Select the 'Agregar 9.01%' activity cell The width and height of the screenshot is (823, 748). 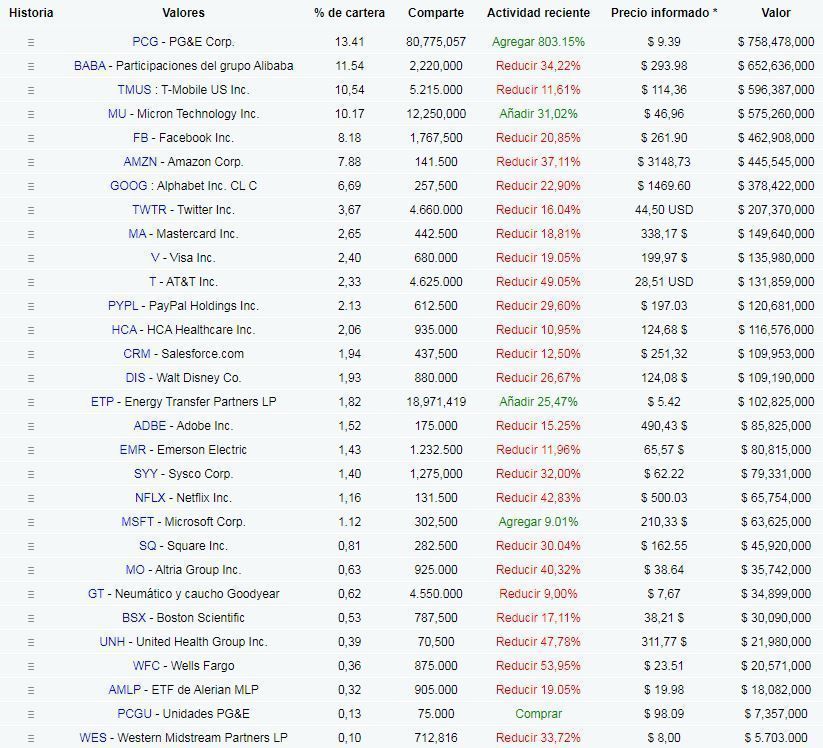(539, 522)
